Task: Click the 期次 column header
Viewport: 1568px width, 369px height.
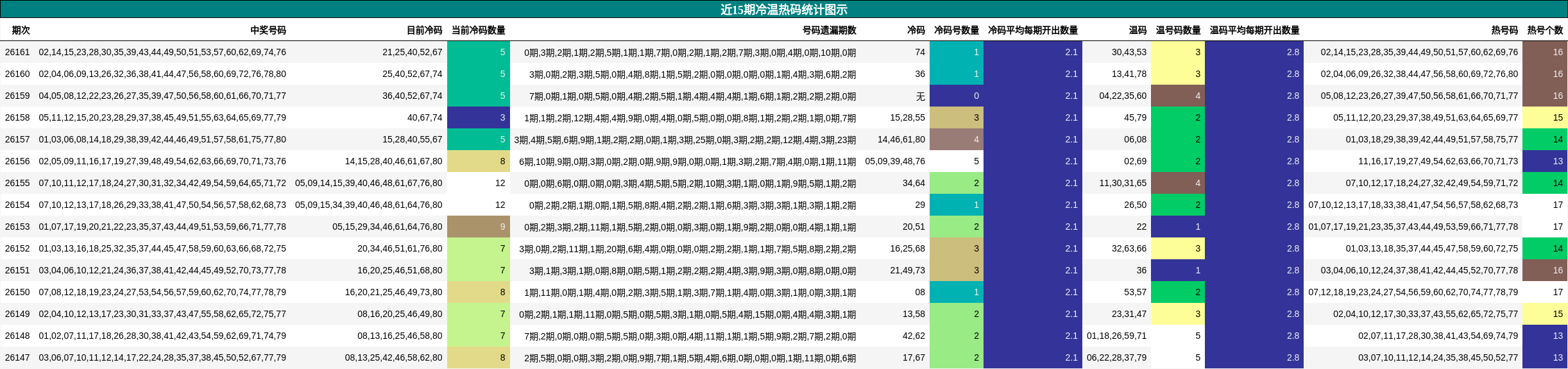Action: pyautogui.click(x=21, y=30)
